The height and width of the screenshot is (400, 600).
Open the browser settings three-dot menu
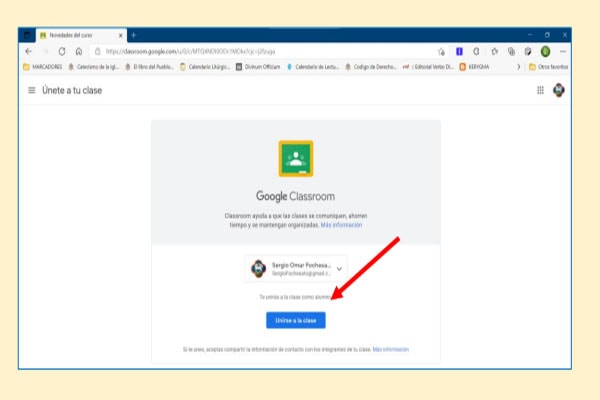pos(563,51)
